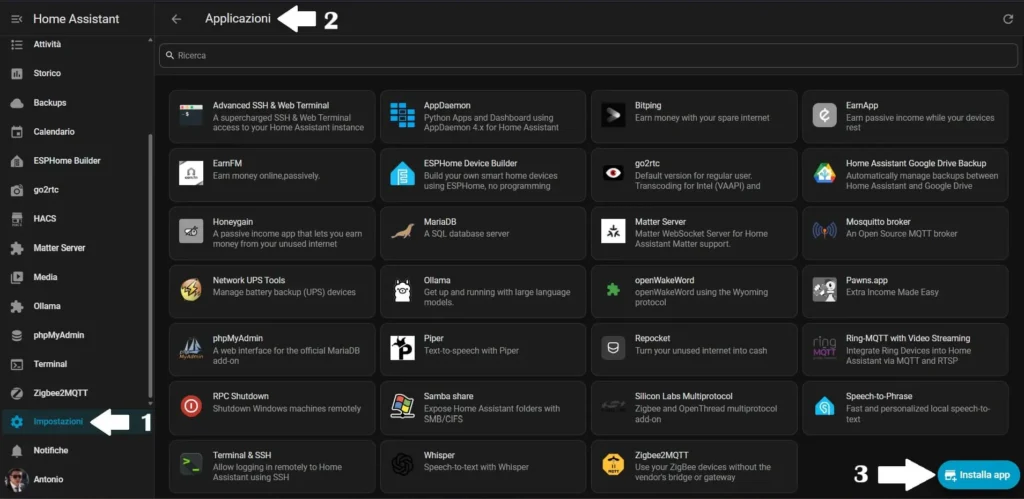This screenshot has height=499, width=1024.
Task: Open the Matter Server add-on card icon
Action: click(613, 231)
